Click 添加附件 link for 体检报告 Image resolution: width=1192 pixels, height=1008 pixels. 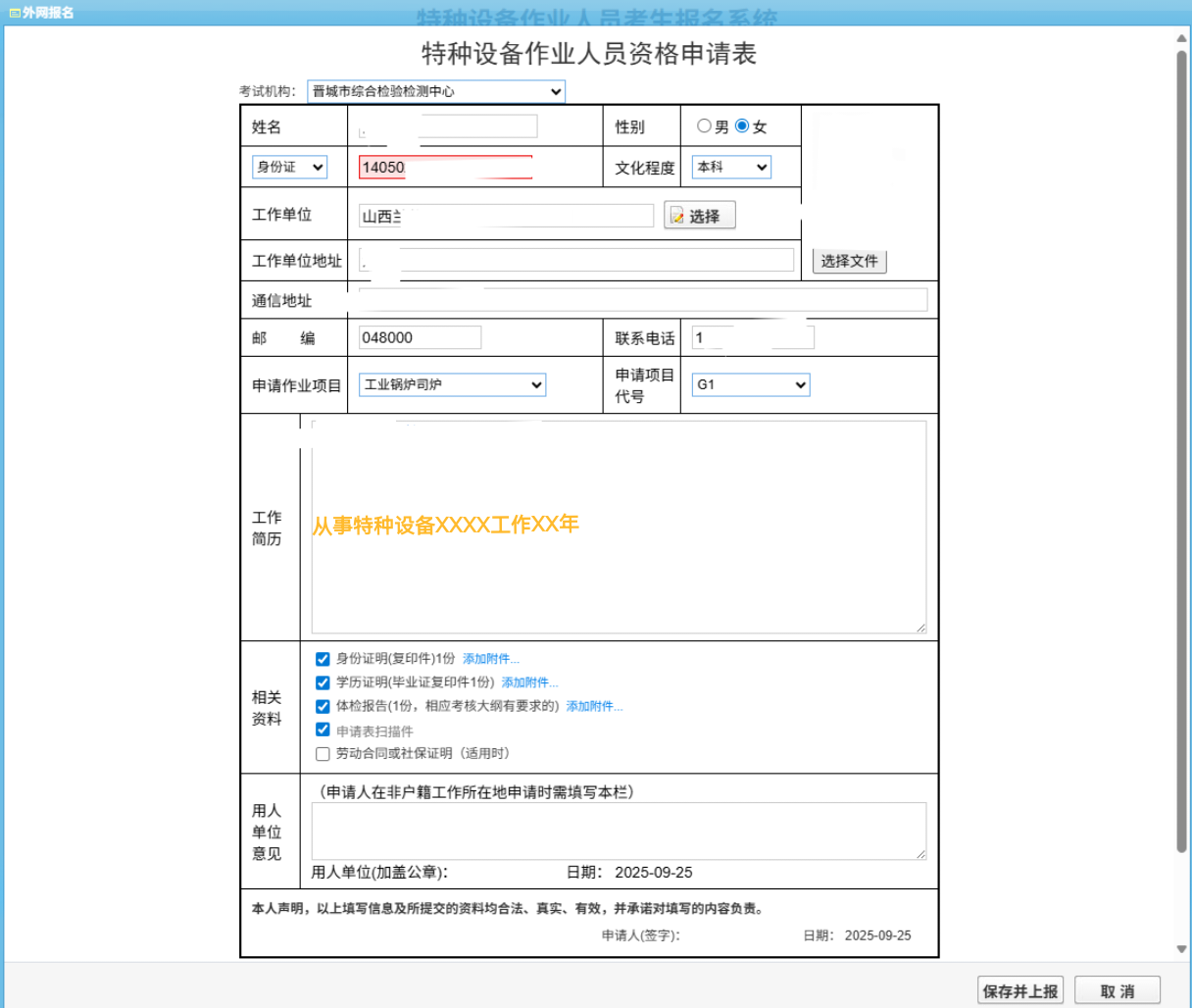point(594,706)
